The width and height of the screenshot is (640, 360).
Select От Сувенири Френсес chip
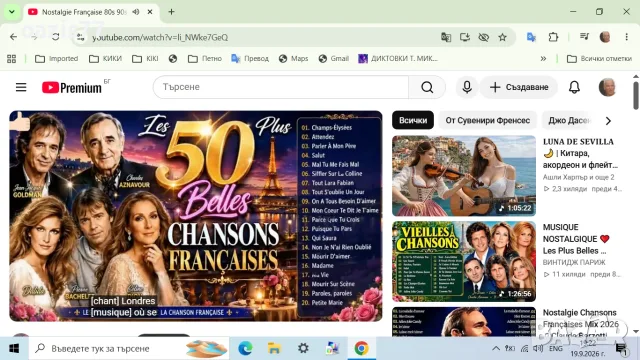click(488, 120)
